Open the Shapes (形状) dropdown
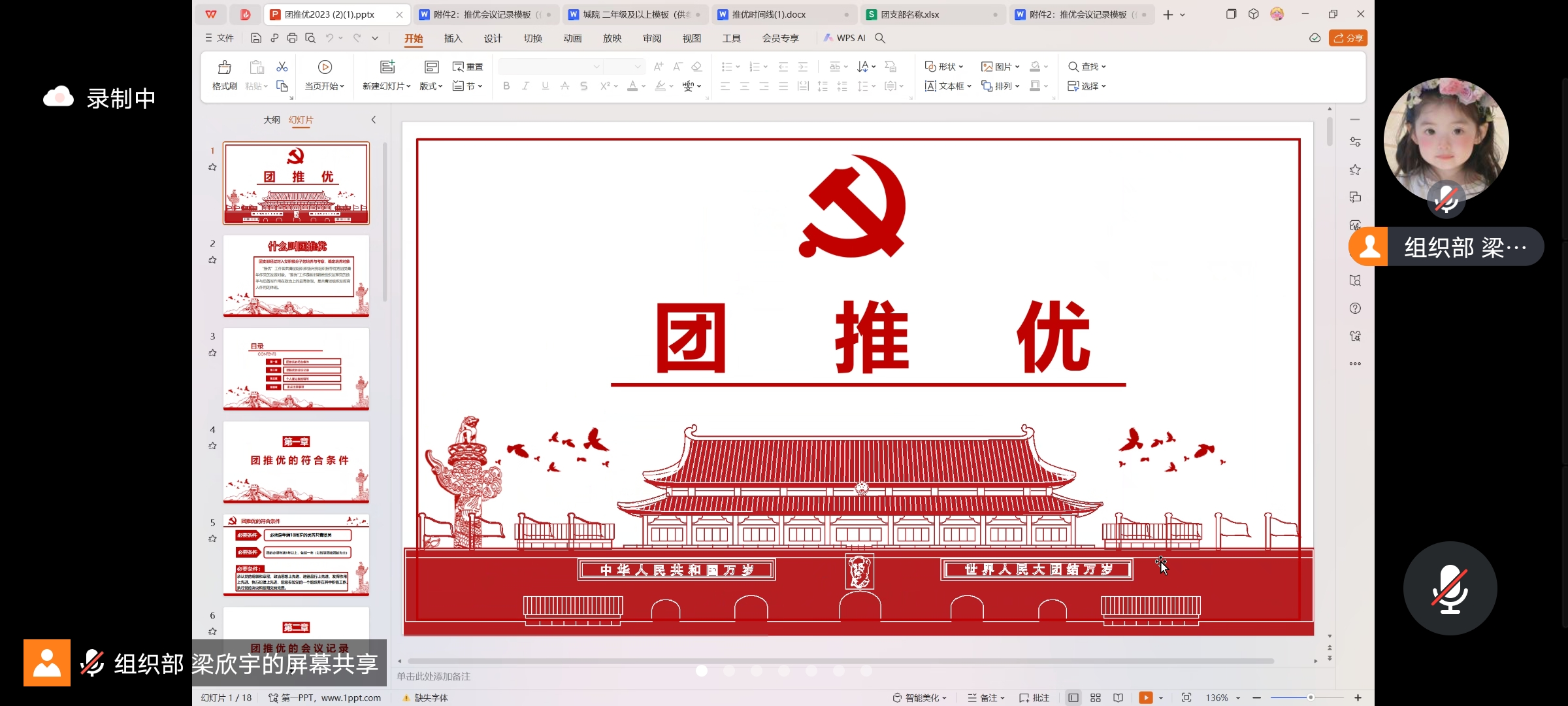 coord(944,67)
